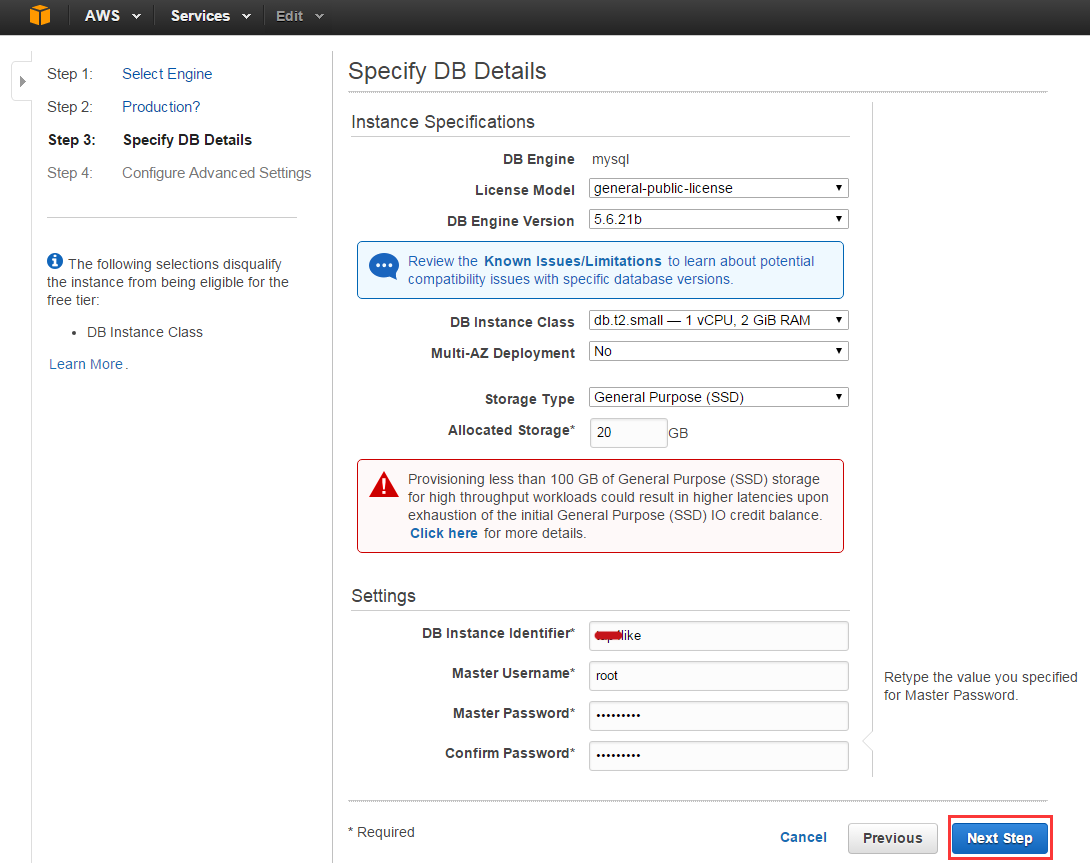1090x863 pixels.
Task: Focus the Master Username field
Action: (x=718, y=675)
